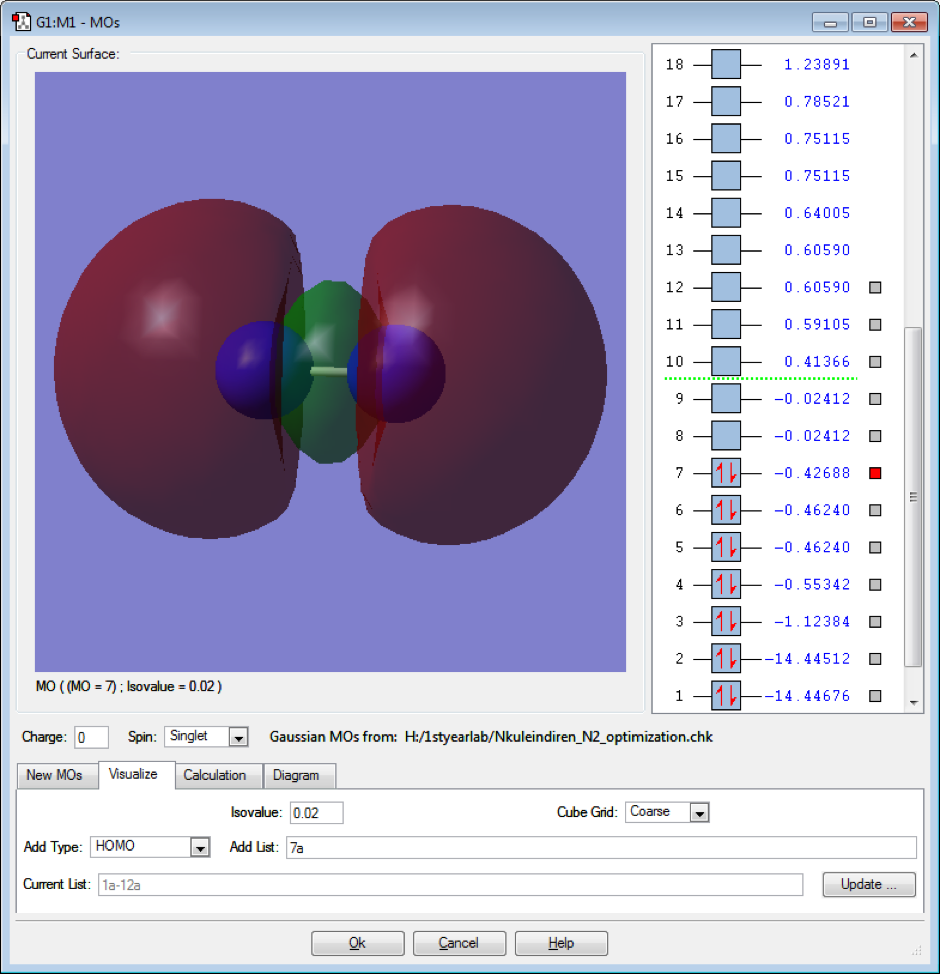Select occupied orbital box for MO 6

pos(726,510)
